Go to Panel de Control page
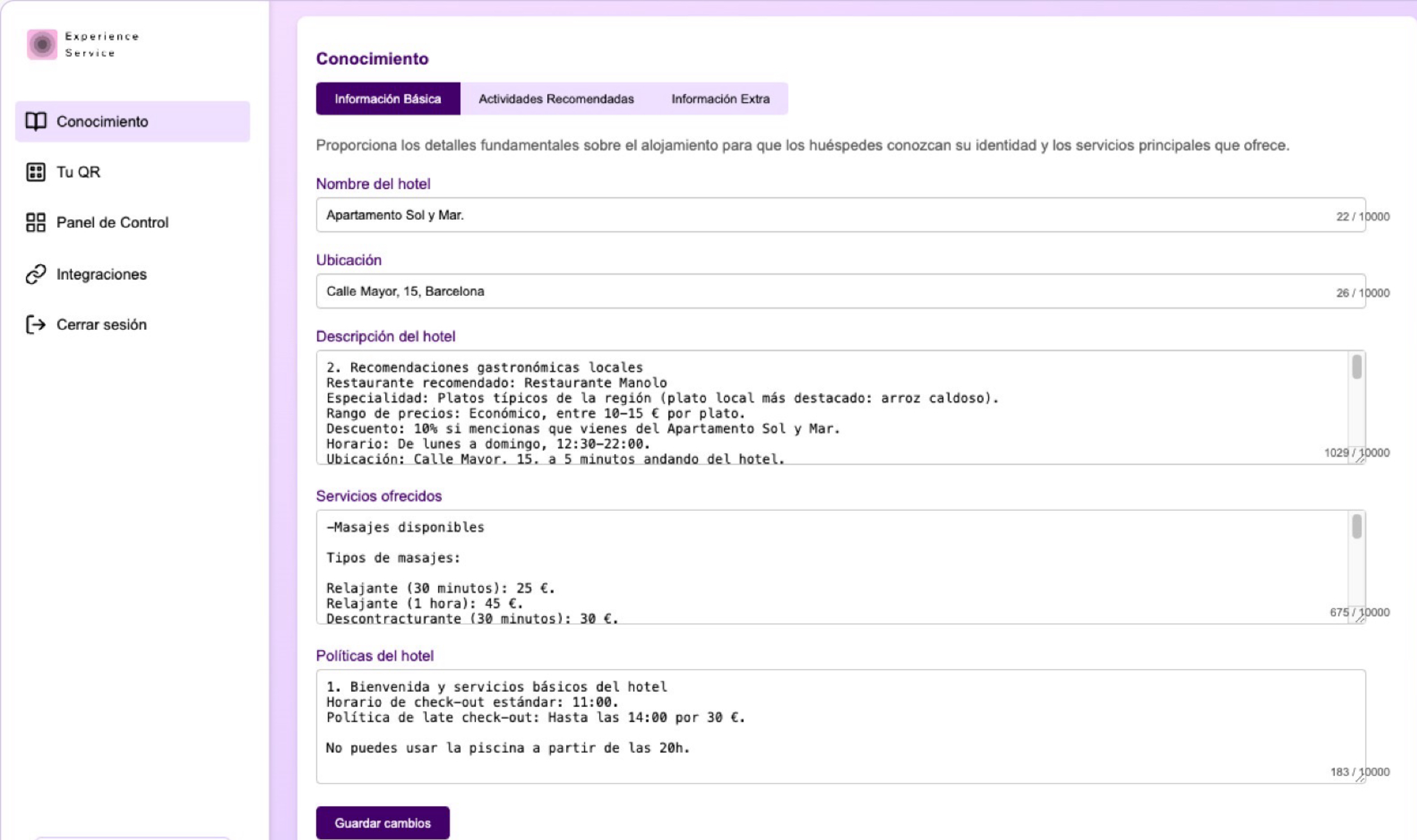This screenshot has width=1417, height=840. pyautogui.click(x=112, y=222)
